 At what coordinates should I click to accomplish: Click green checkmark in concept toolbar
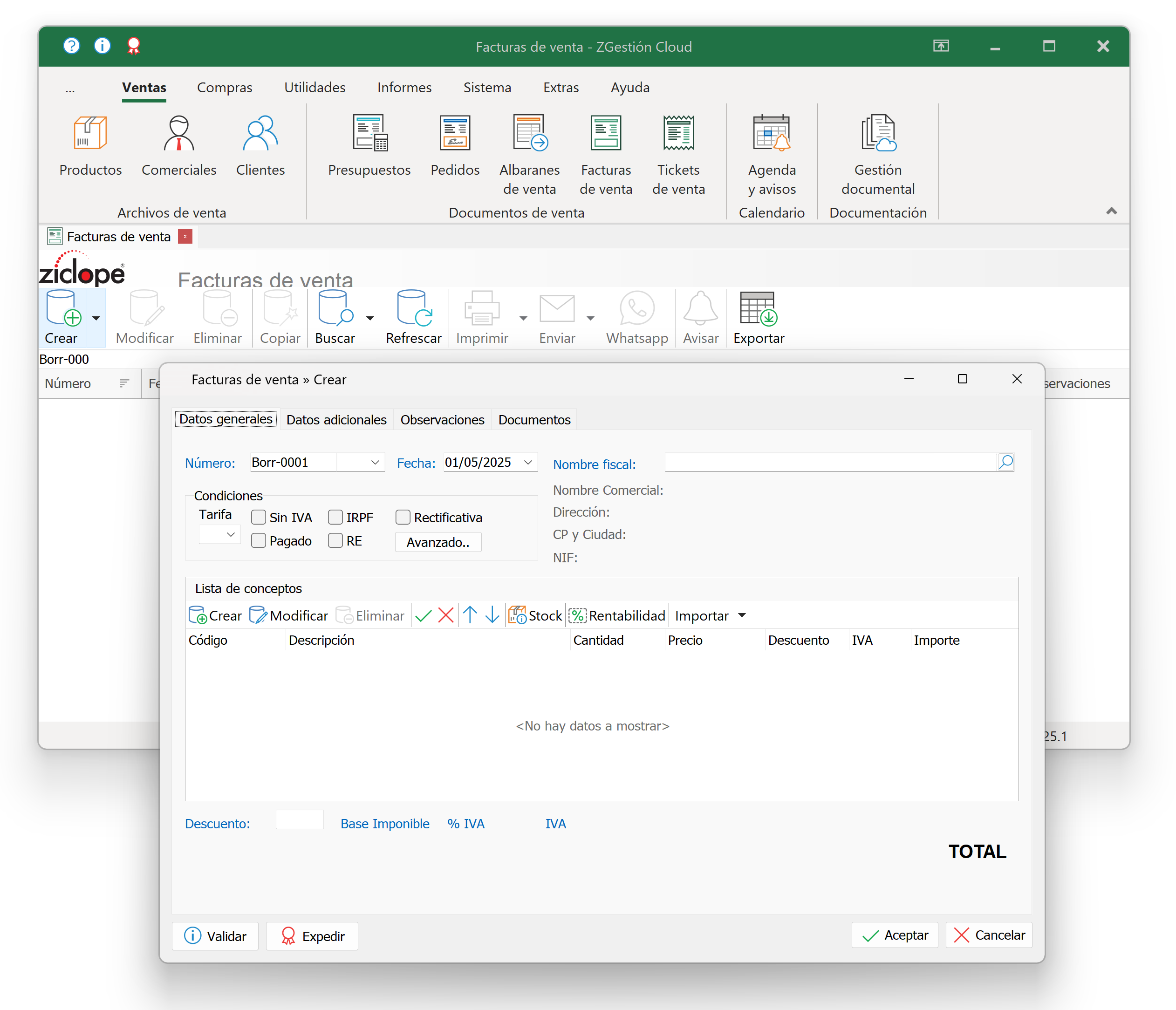[424, 616]
